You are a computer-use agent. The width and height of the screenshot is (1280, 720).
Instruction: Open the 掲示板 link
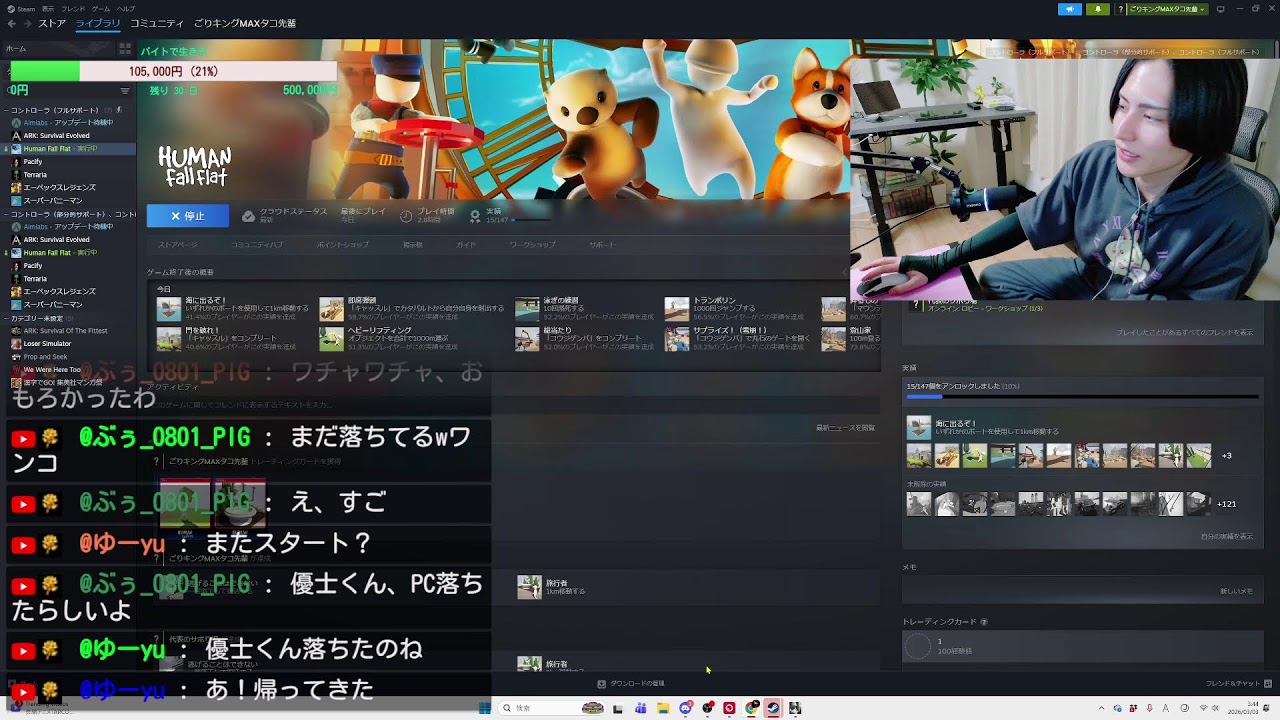(x=413, y=245)
